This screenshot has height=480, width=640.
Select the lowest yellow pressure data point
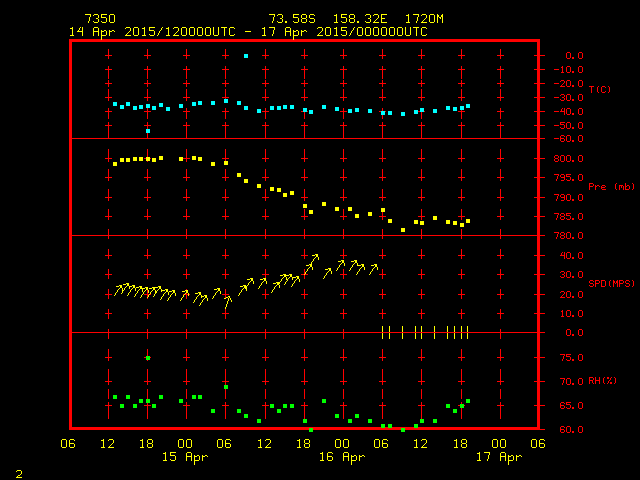[x=403, y=230]
